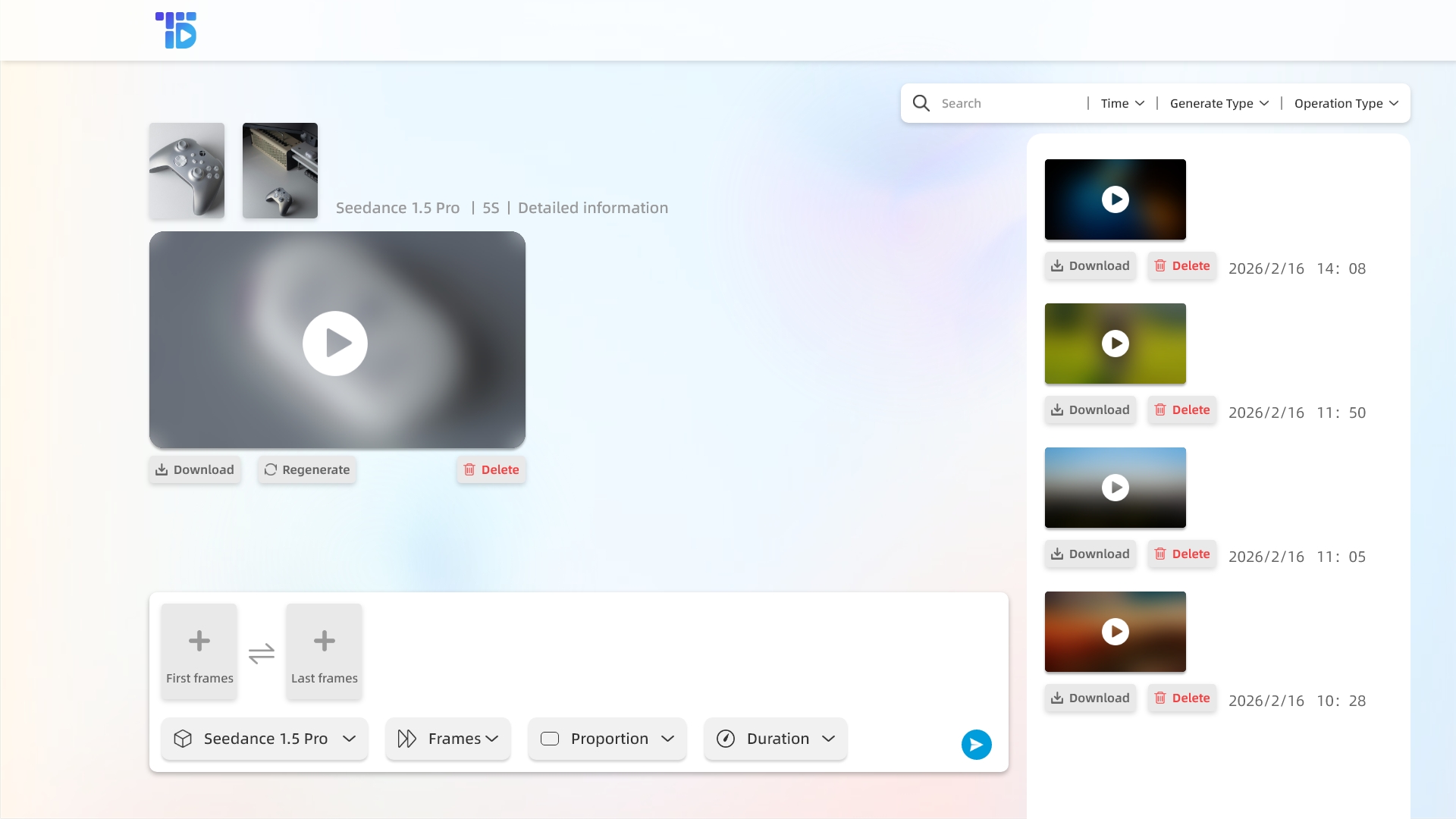Click Regenerate under the main video

click(x=307, y=469)
